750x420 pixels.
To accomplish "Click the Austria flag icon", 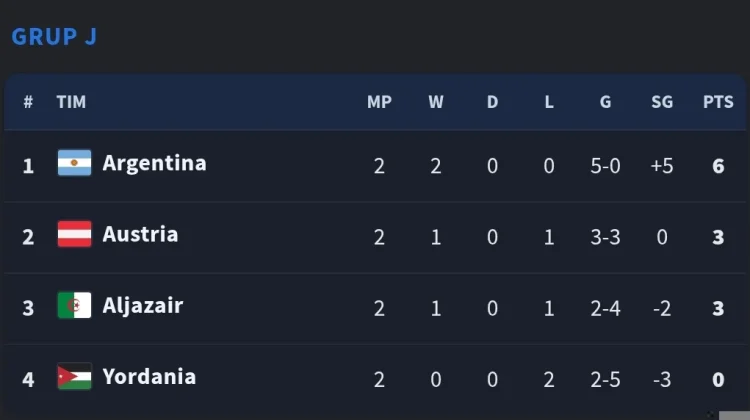I will pyautogui.click(x=74, y=234).
